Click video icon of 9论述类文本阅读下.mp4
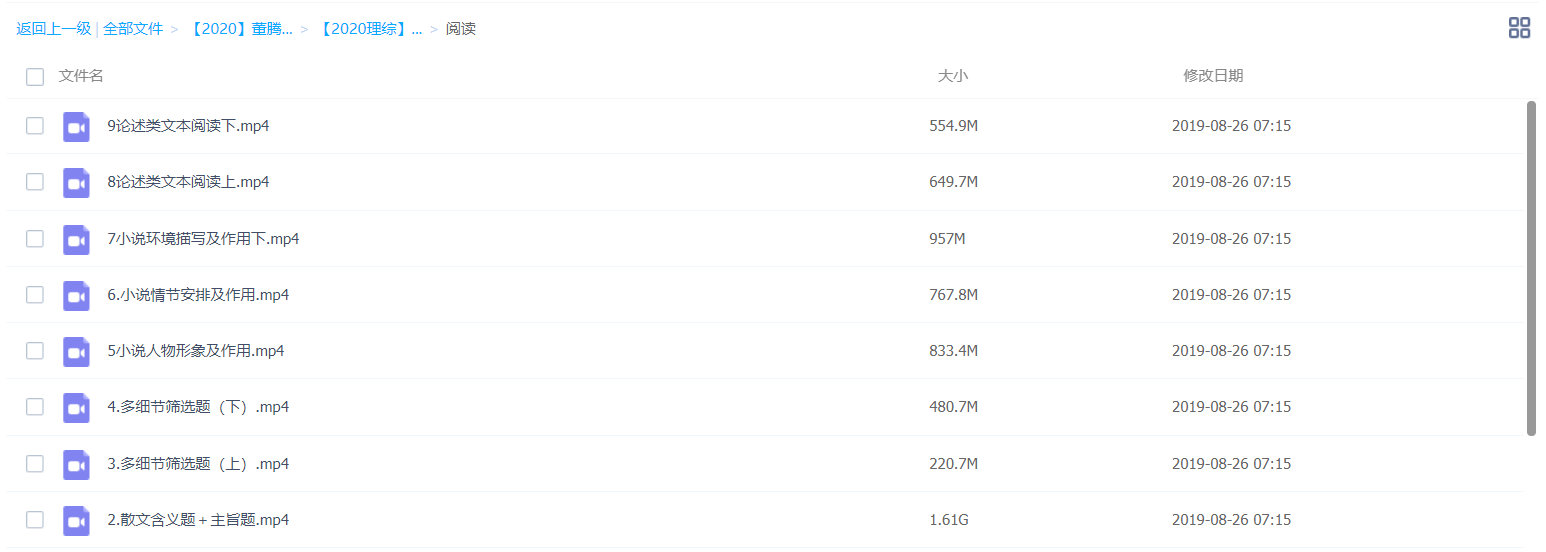Viewport: 1546px width, 552px height. [x=76, y=126]
